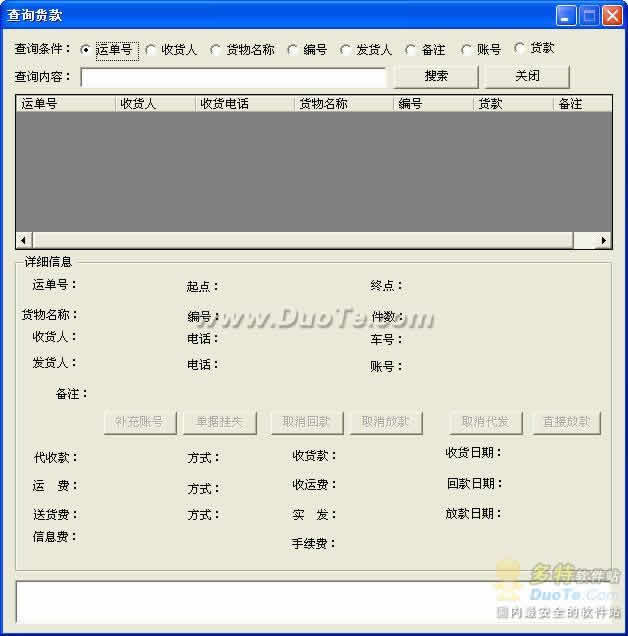Click the 详细信息 group label
The height and width of the screenshot is (636, 628).
(48, 262)
